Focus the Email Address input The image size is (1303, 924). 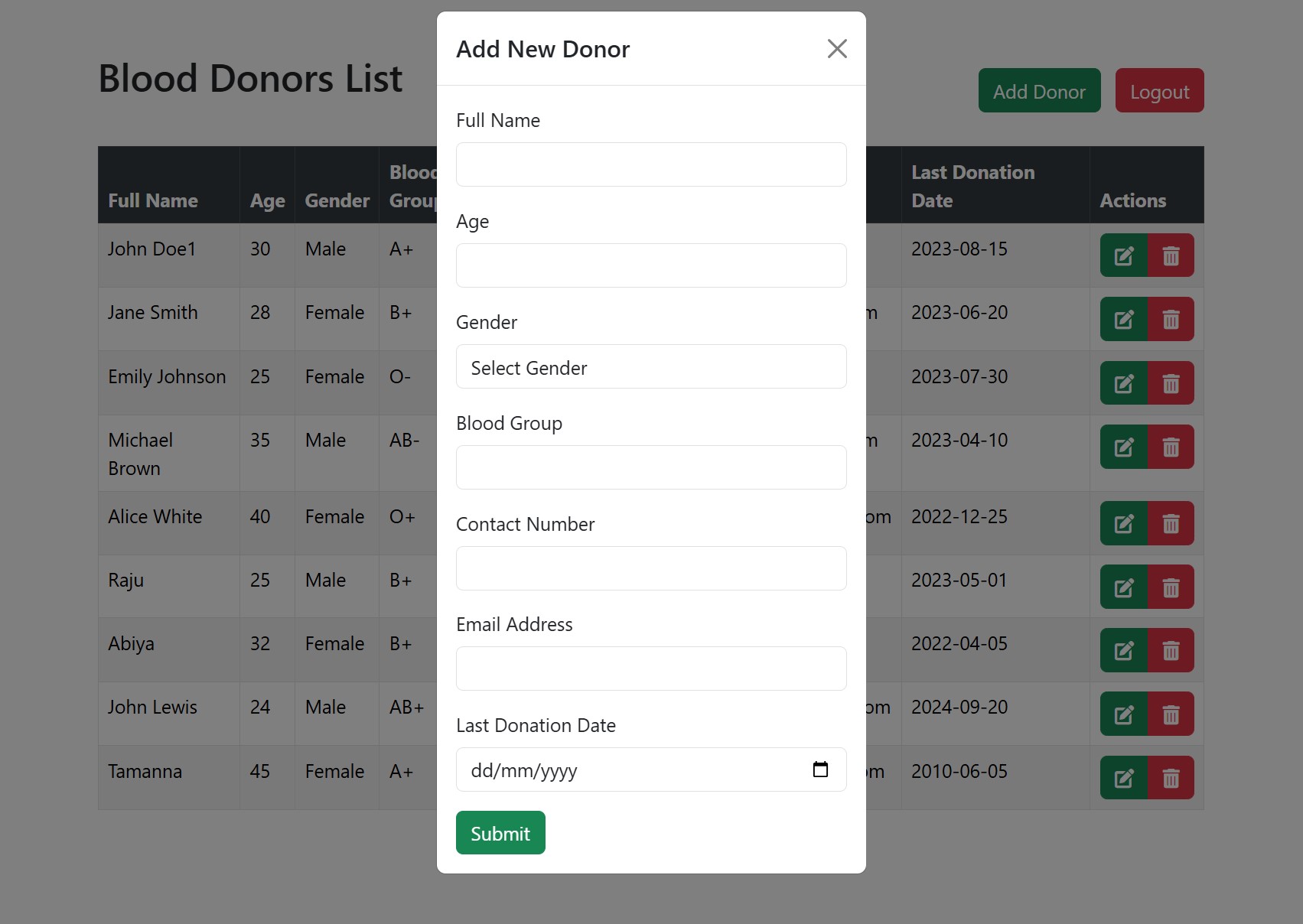coord(651,669)
